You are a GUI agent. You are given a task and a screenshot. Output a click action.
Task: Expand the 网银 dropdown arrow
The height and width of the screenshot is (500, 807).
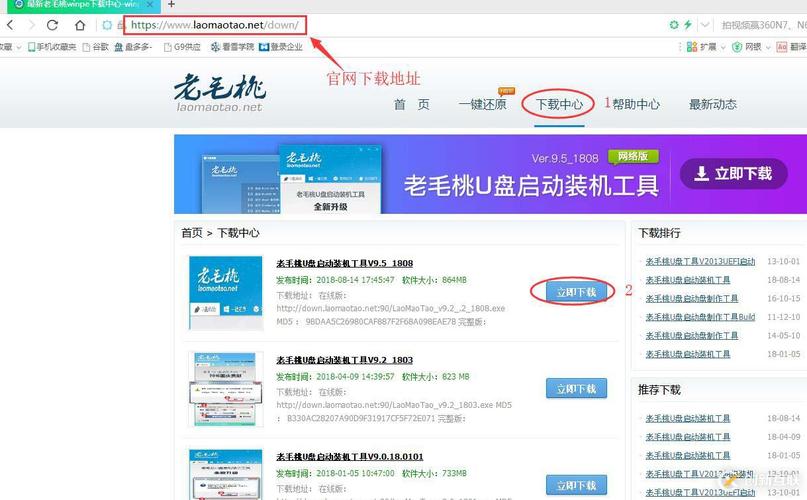(768, 47)
